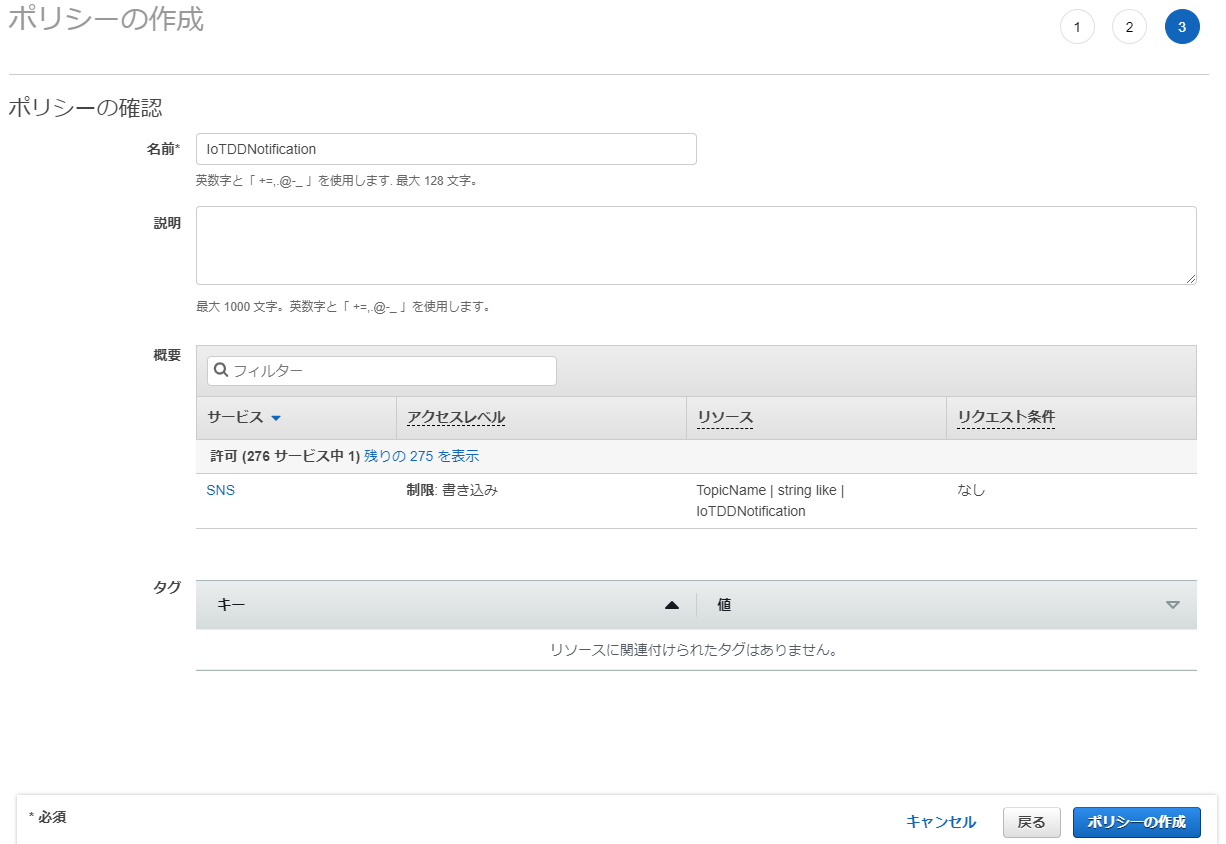
Task: Click the リクエスト条件 column header
Action: click(1005, 417)
